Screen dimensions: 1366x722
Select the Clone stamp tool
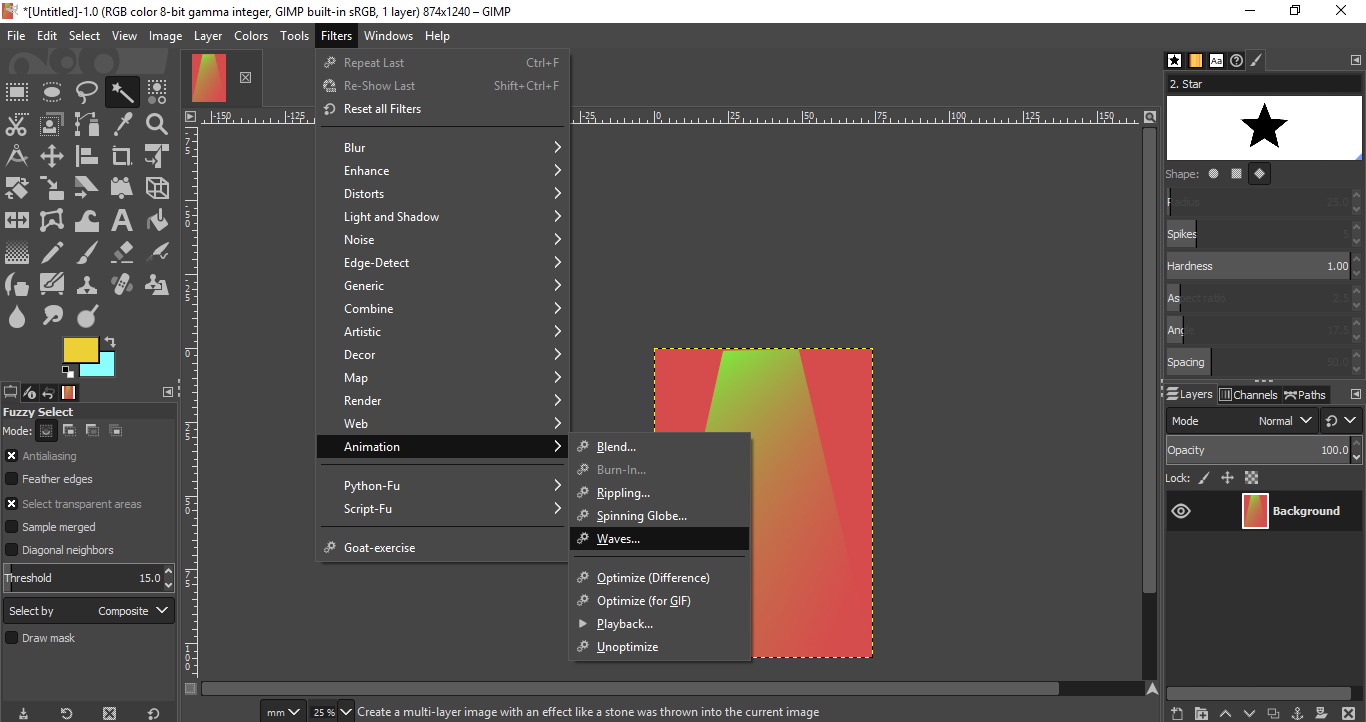click(x=87, y=284)
